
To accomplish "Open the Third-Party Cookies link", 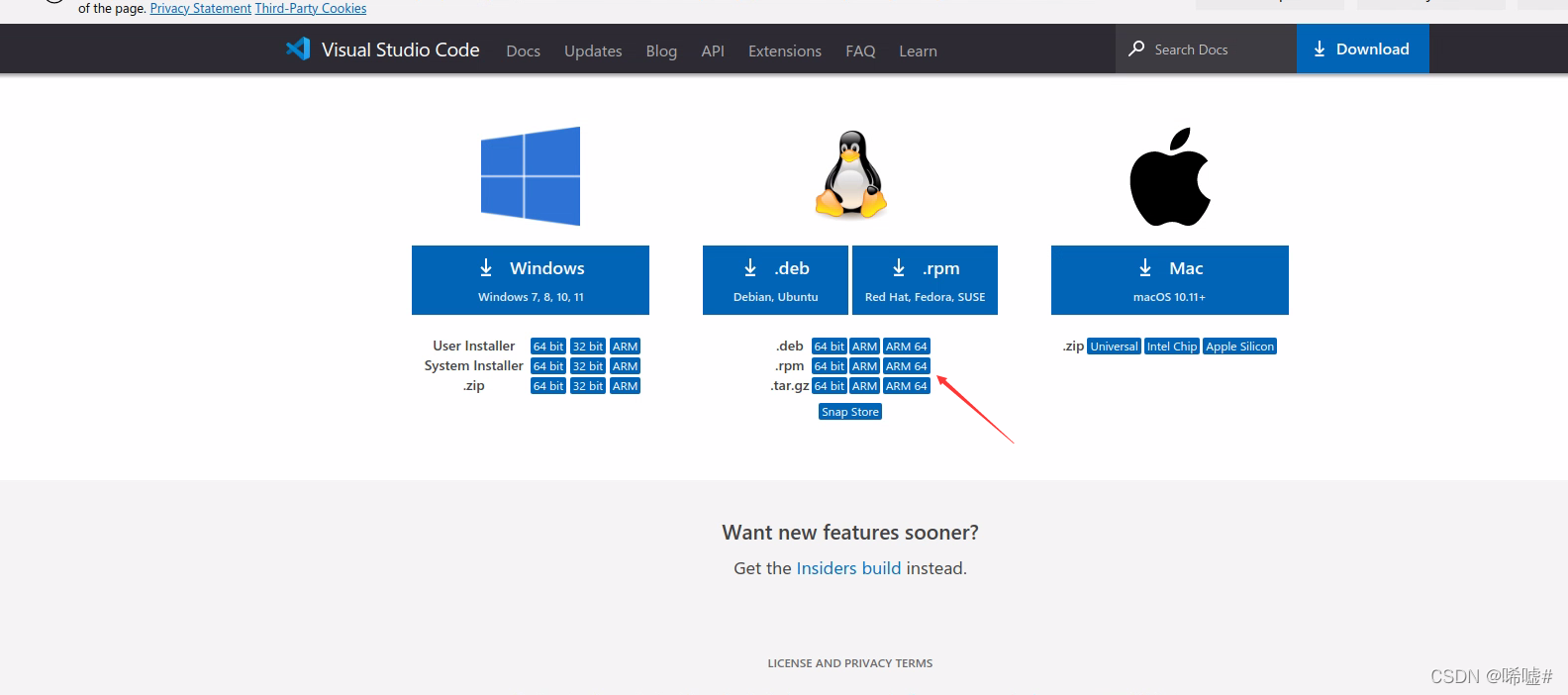I will click(x=311, y=8).
